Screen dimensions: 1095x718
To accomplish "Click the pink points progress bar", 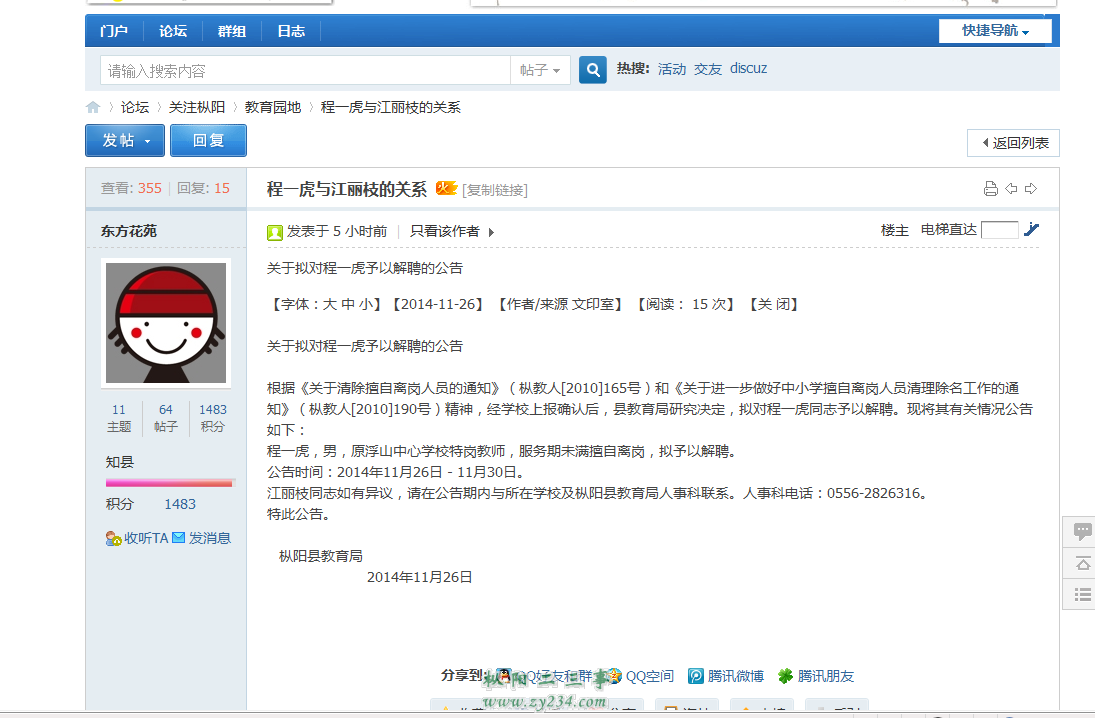I will point(169,483).
